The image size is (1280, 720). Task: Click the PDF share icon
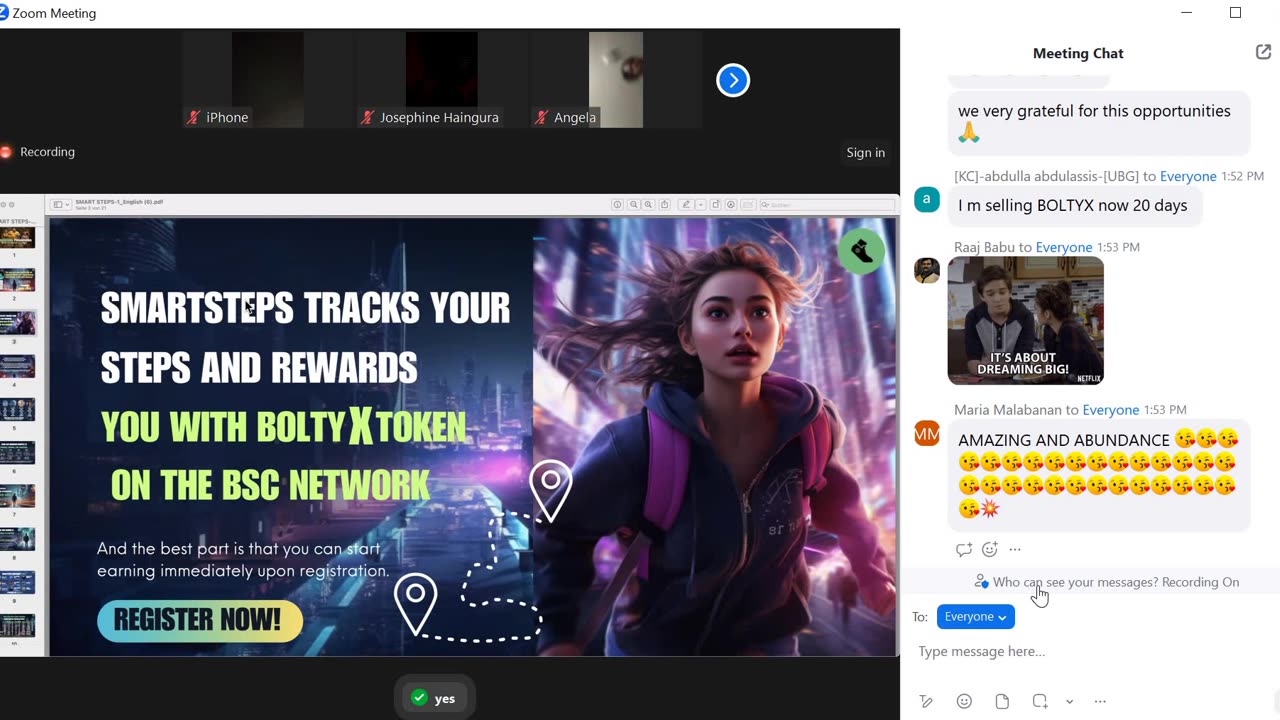(663, 205)
